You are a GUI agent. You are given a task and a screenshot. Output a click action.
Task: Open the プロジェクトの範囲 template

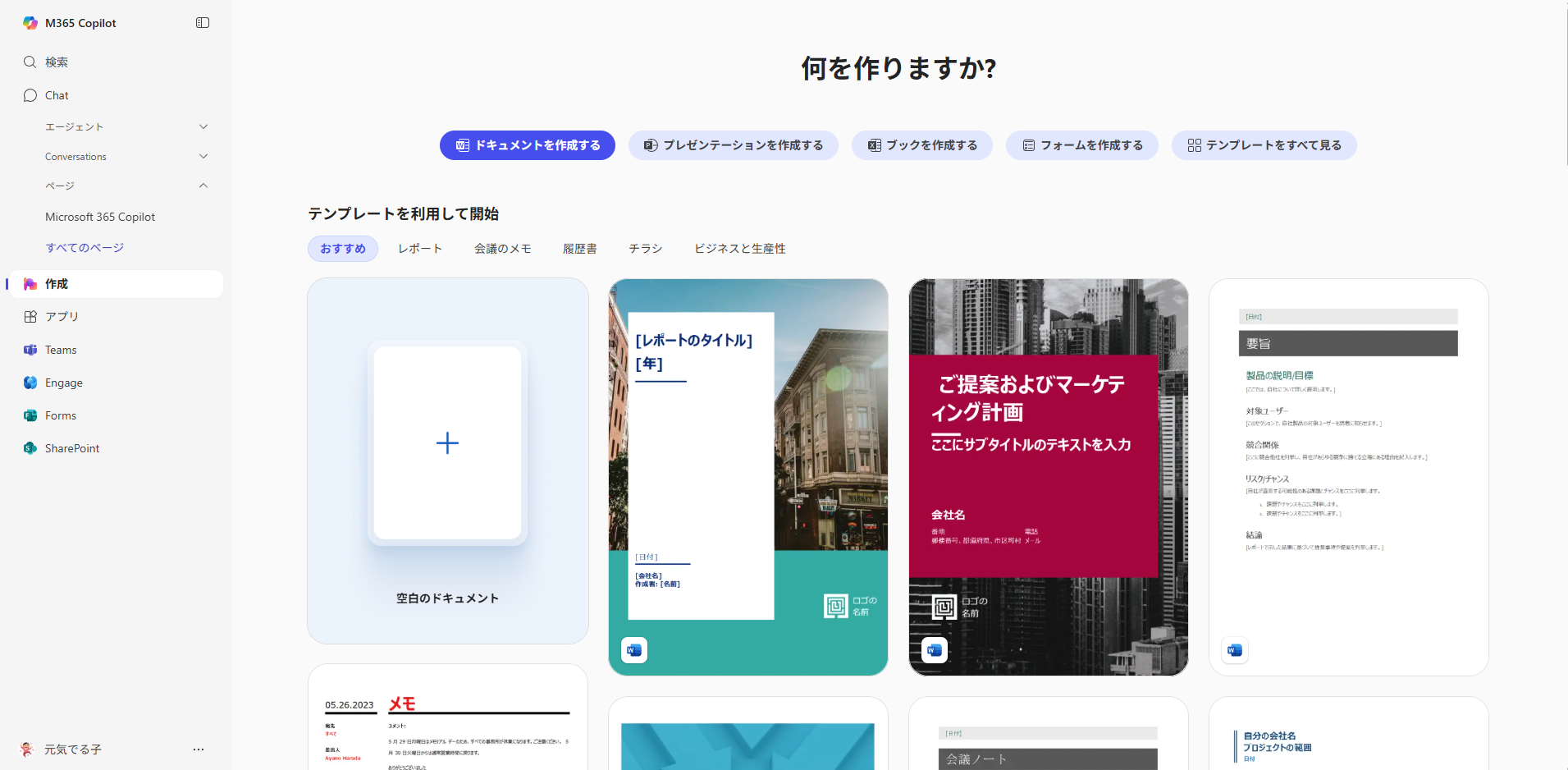1349,734
